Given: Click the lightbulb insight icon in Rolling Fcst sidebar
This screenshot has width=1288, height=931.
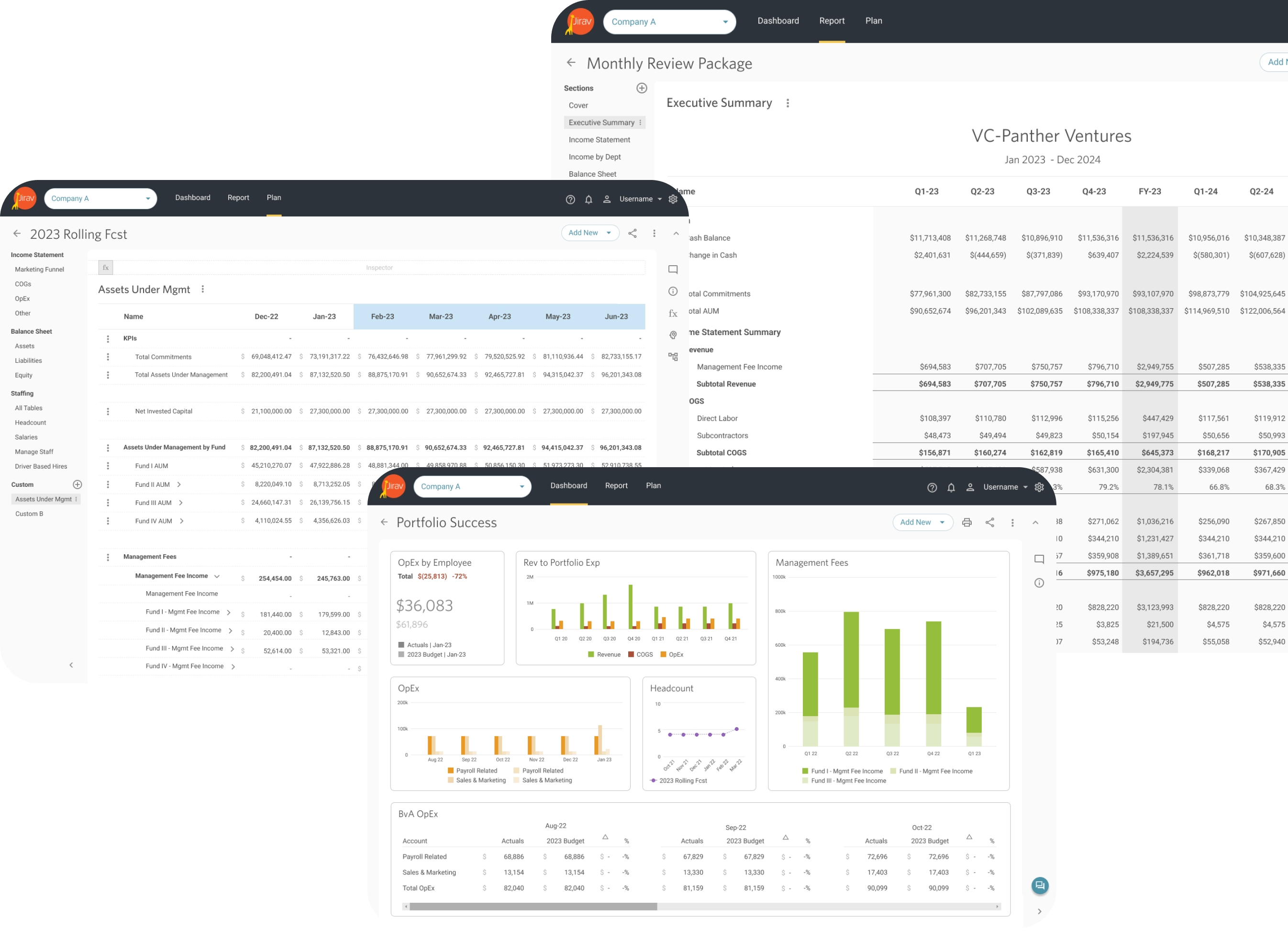Looking at the screenshot, I should pos(673,335).
